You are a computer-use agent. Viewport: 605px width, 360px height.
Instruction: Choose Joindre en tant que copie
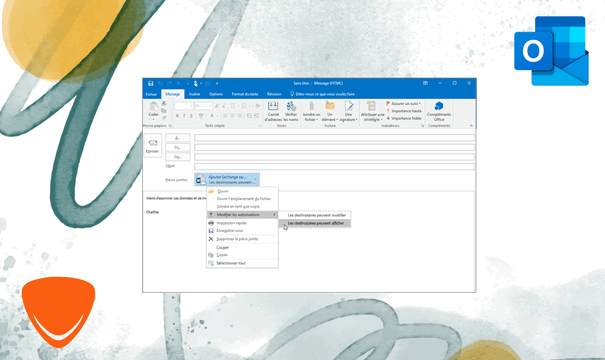pos(243,206)
